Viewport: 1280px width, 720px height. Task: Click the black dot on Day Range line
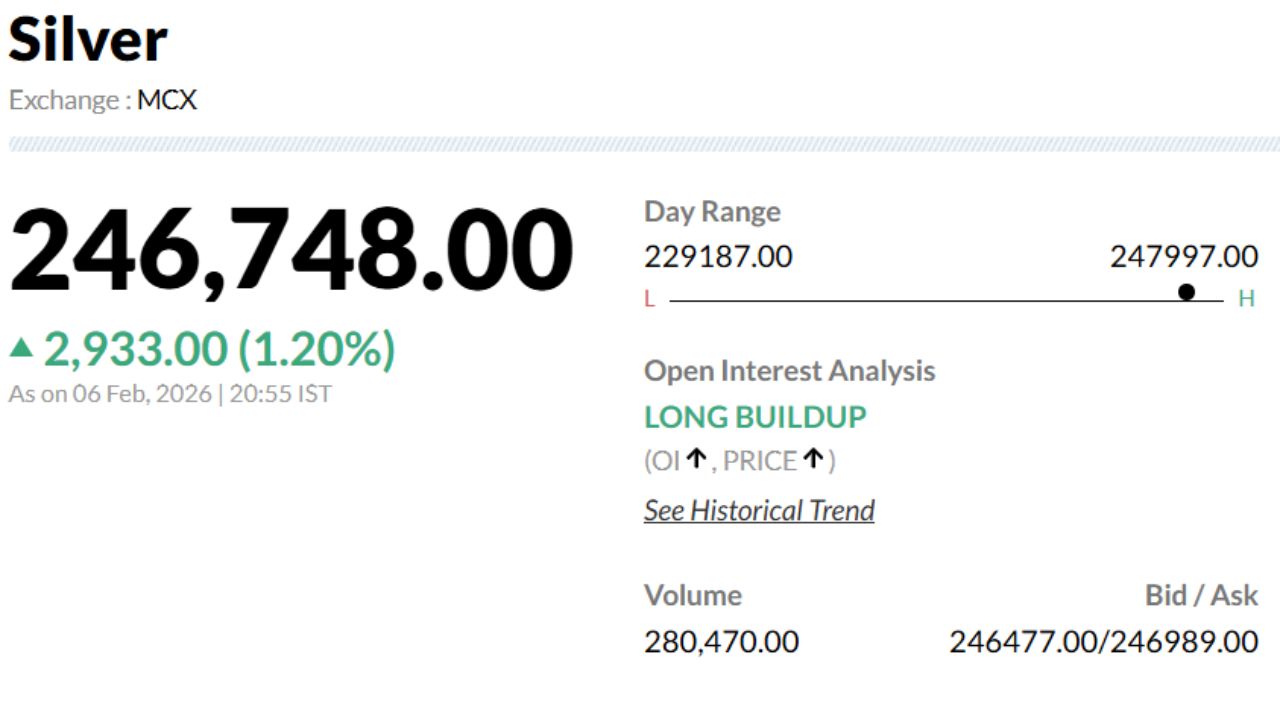click(x=1186, y=292)
